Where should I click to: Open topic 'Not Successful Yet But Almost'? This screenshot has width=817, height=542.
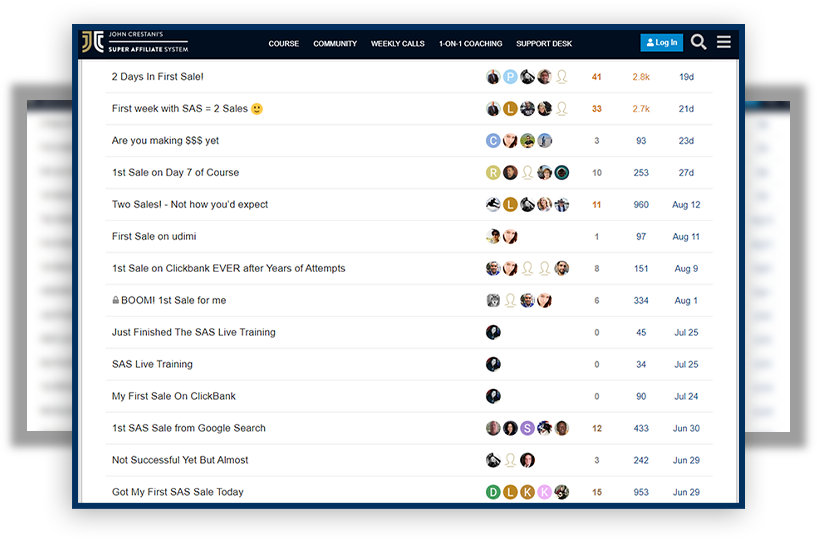[x=180, y=460]
